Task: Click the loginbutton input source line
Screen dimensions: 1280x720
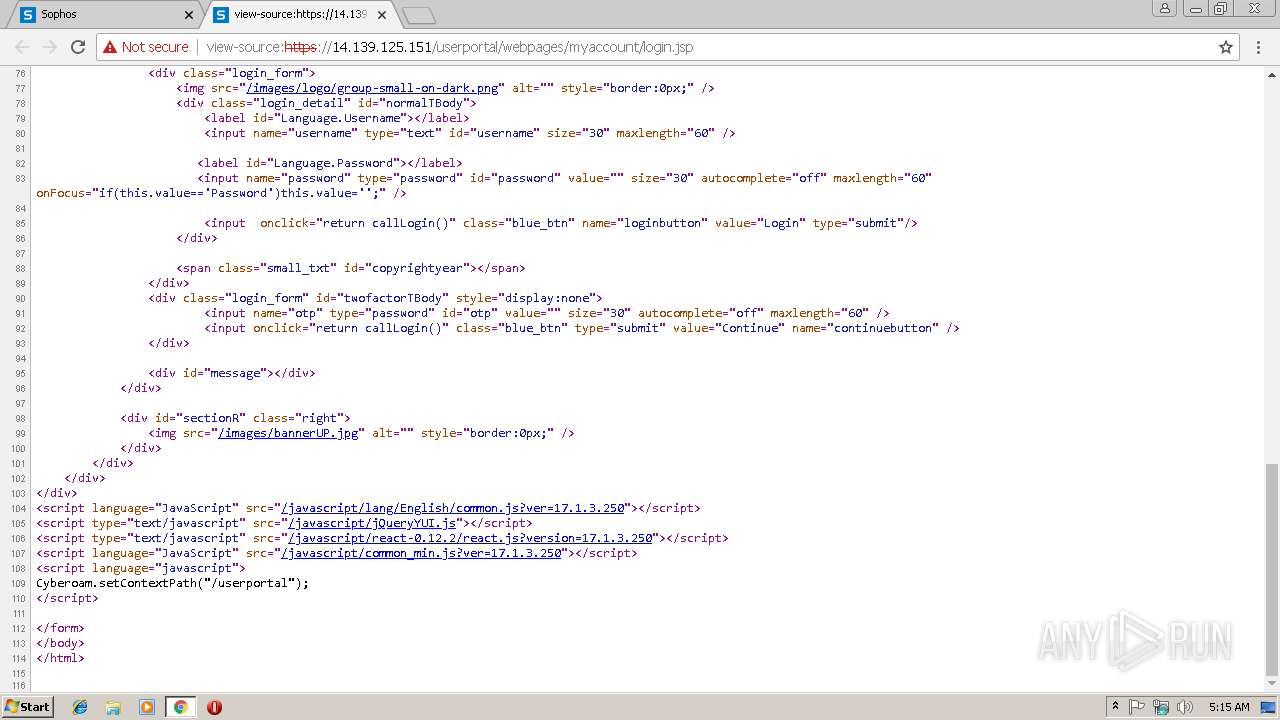Action: point(561,223)
